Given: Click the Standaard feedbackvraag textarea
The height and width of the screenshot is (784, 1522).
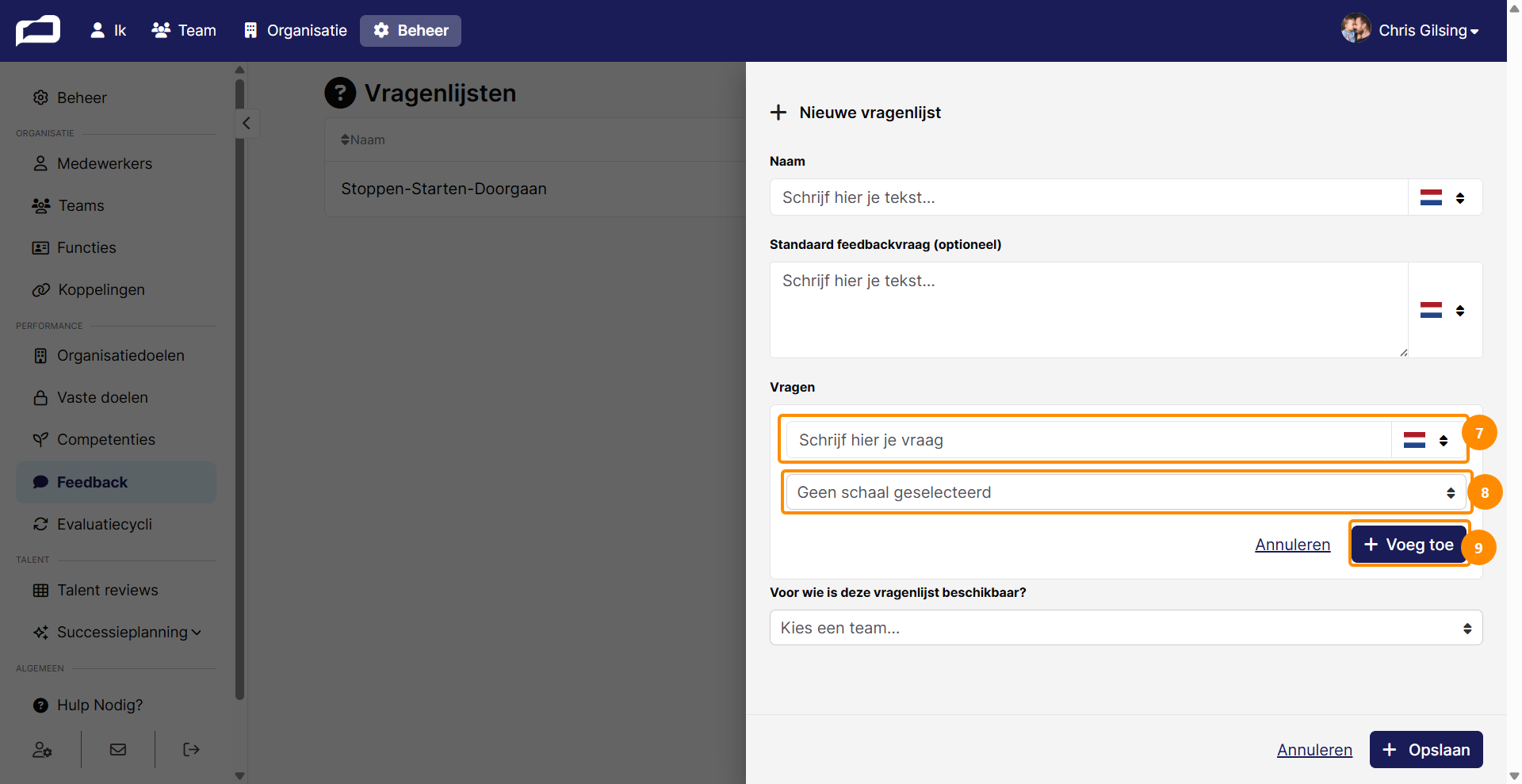Looking at the screenshot, I should click(x=1088, y=310).
